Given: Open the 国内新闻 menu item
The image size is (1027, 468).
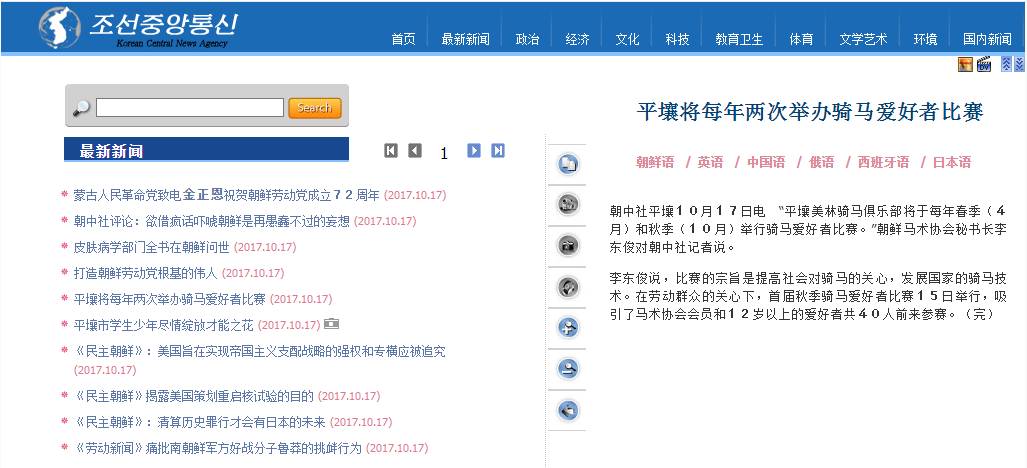Looking at the screenshot, I should tap(987, 39).
